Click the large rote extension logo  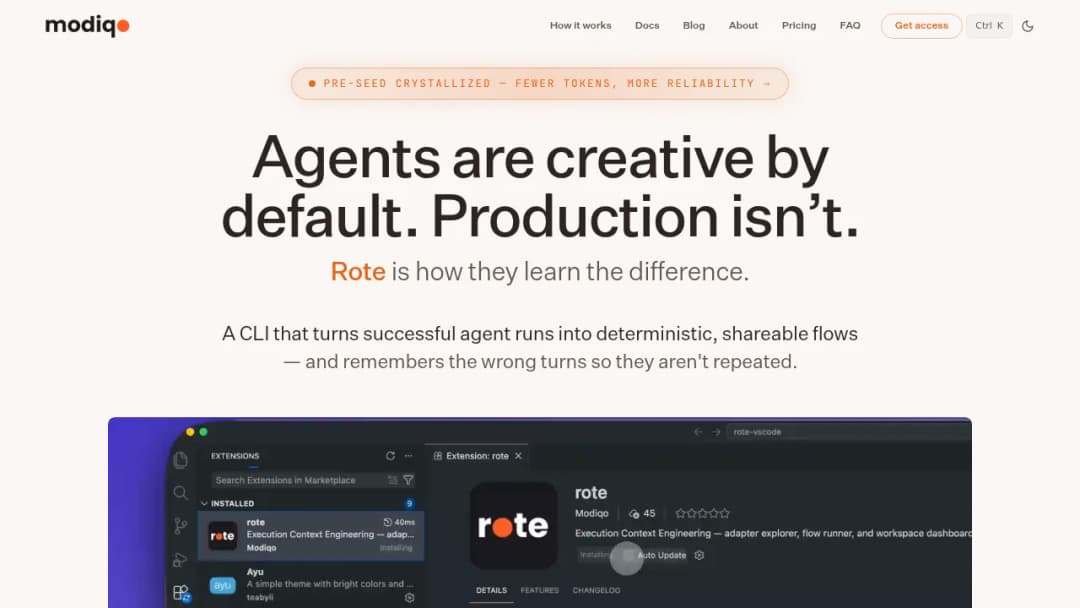(513, 525)
